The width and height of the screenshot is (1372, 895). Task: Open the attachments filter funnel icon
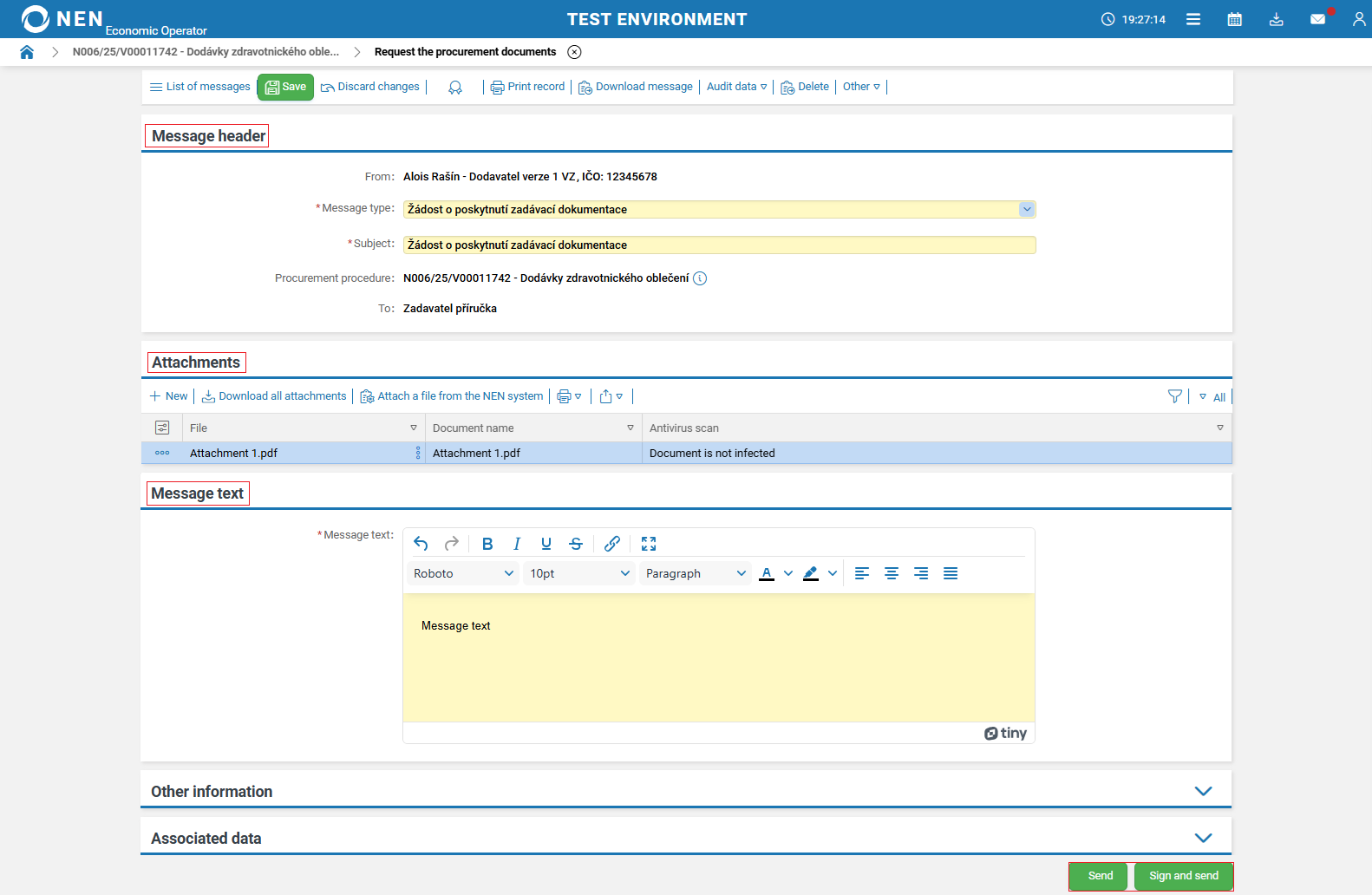pos(1174,396)
